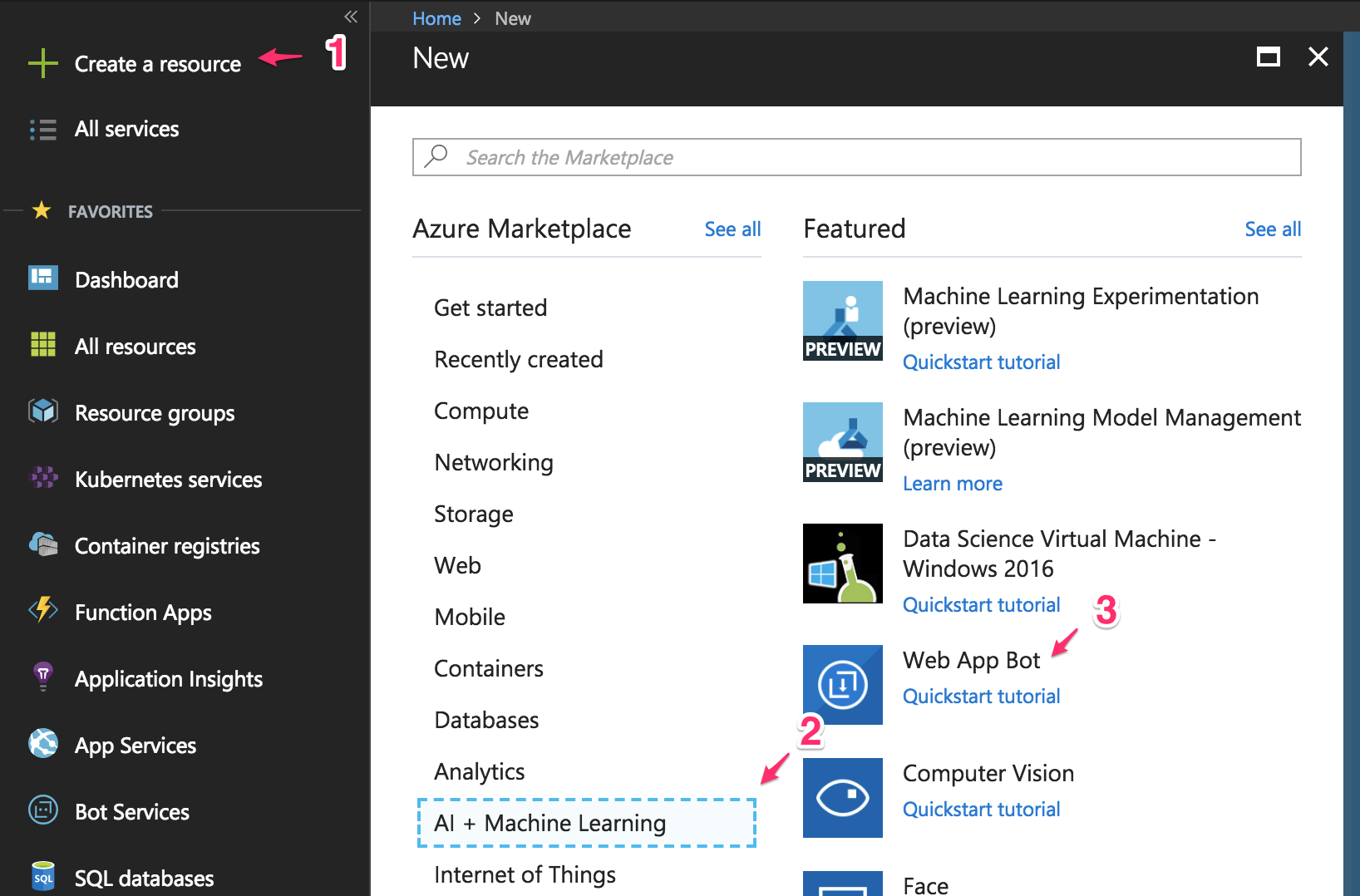1360x896 pixels.
Task: Focus the Search the Marketplace field
Action: 857,157
